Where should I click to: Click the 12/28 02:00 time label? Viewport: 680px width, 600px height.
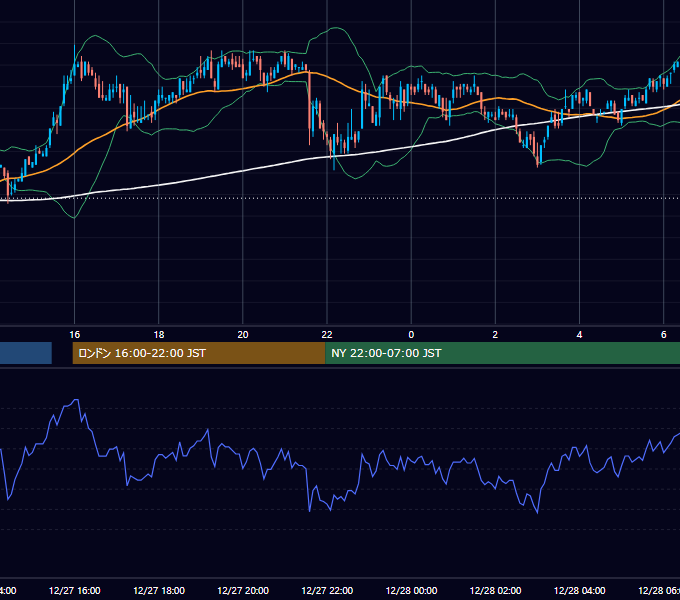click(495, 590)
